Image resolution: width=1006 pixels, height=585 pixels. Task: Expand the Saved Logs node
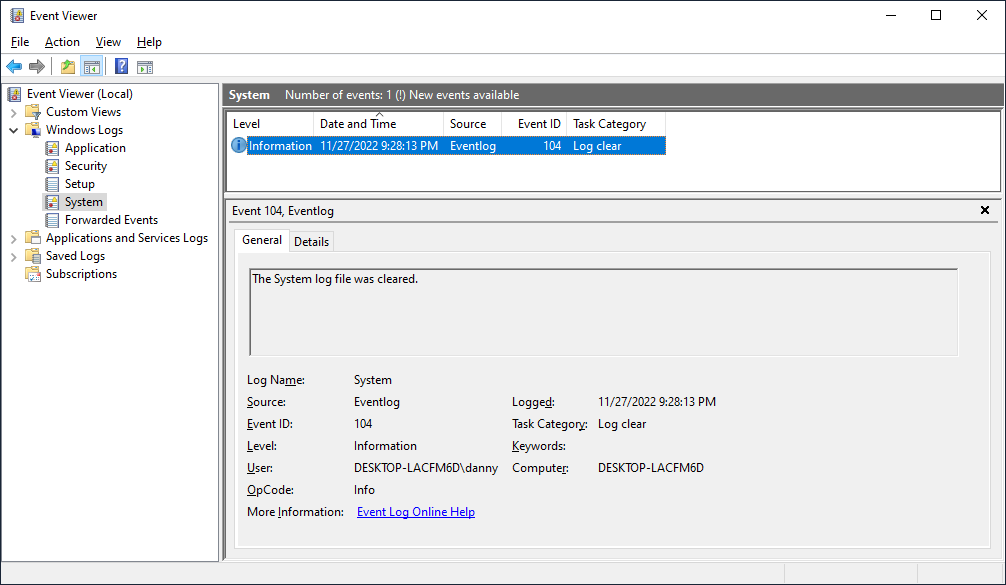tap(13, 257)
